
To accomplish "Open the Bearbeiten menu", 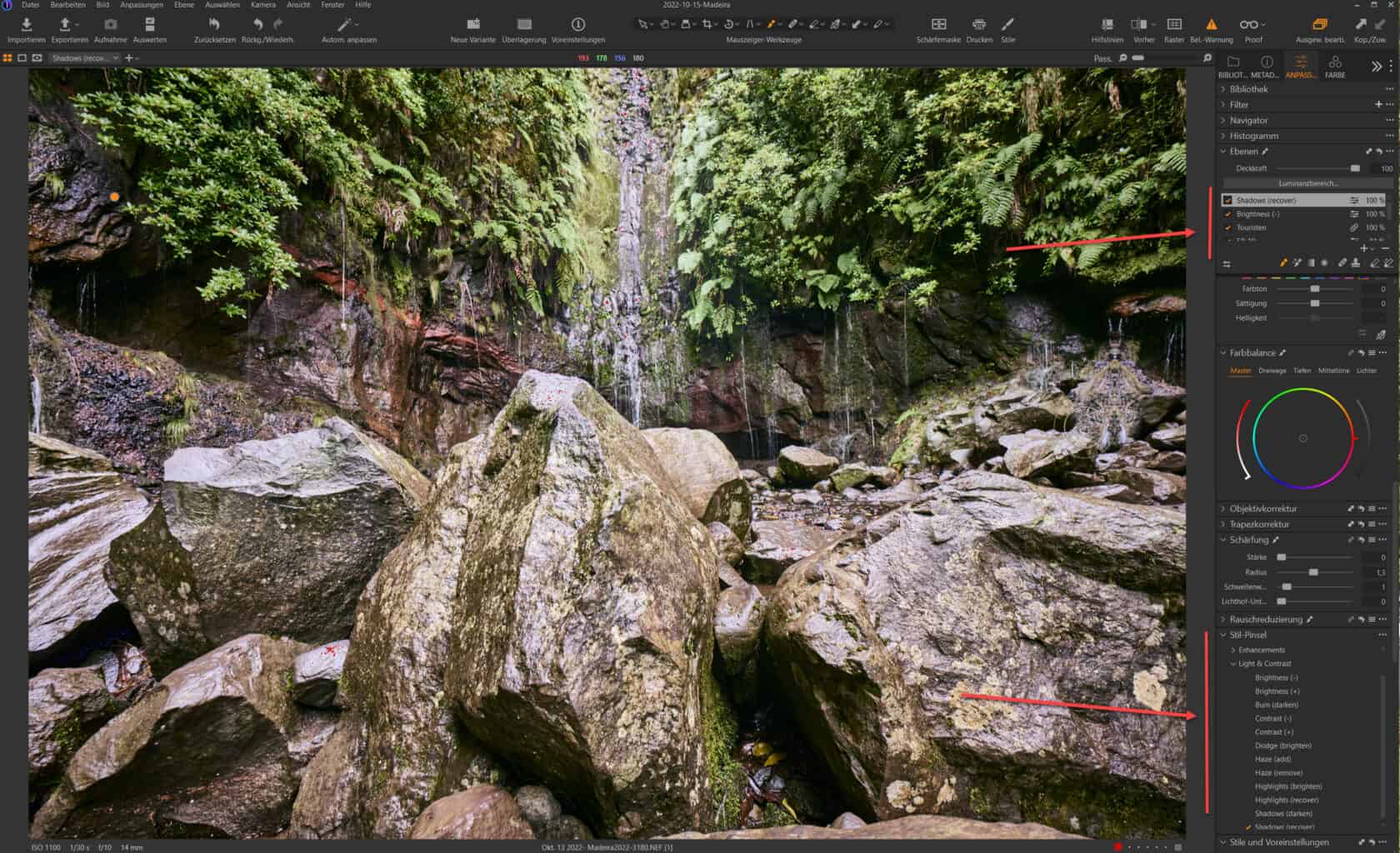I will (x=67, y=5).
